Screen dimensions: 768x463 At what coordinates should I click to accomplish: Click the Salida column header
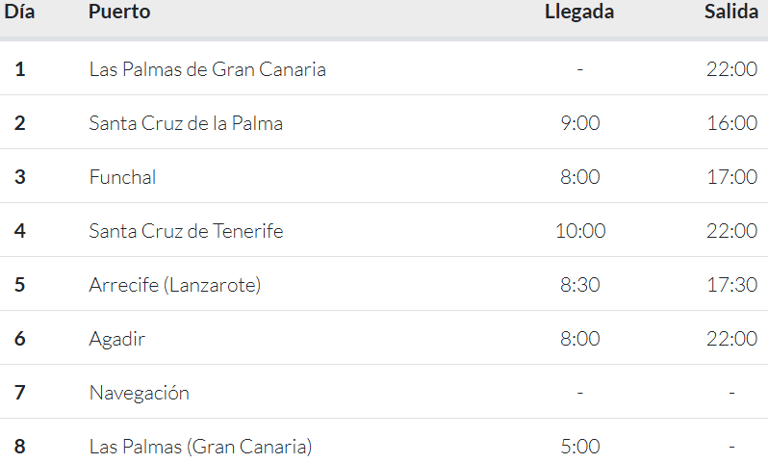731,12
